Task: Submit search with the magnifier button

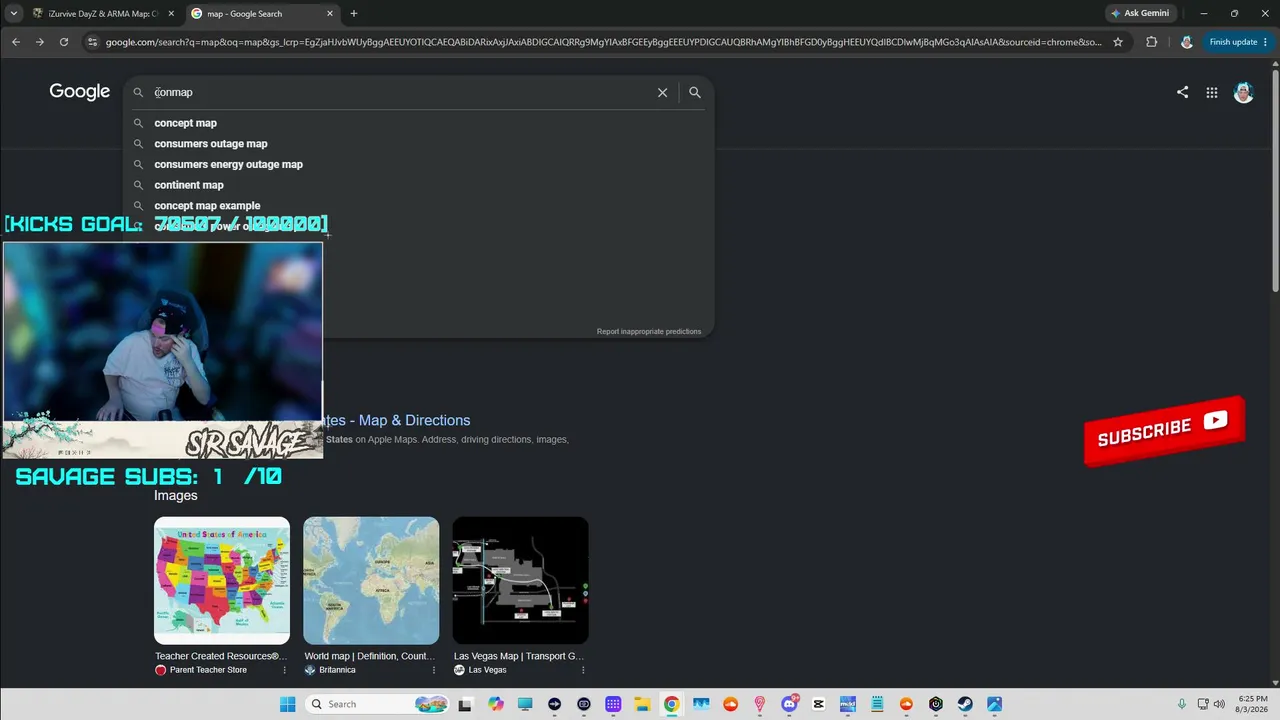Action: pyautogui.click(x=695, y=92)
